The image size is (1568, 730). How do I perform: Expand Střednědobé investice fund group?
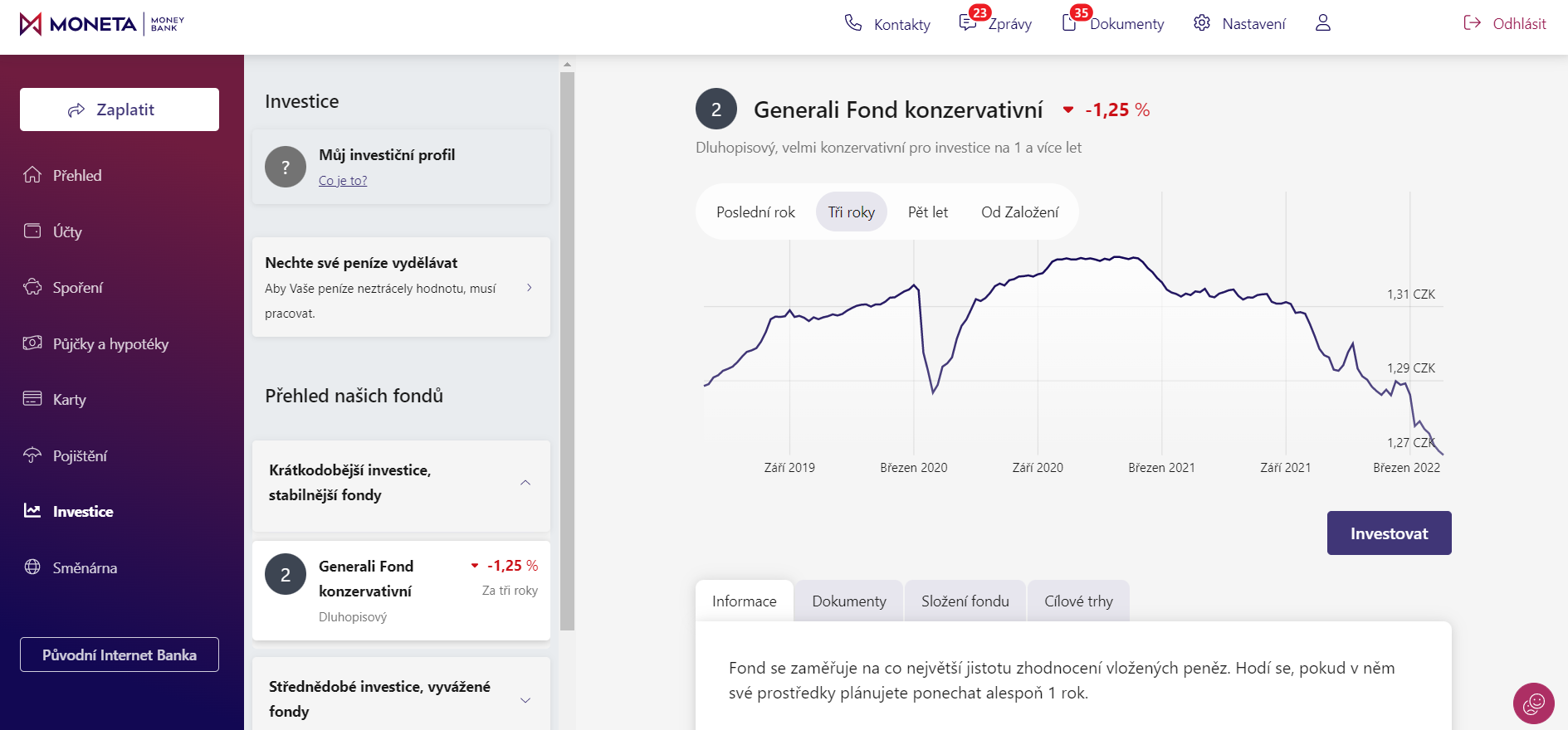(525, 700)
